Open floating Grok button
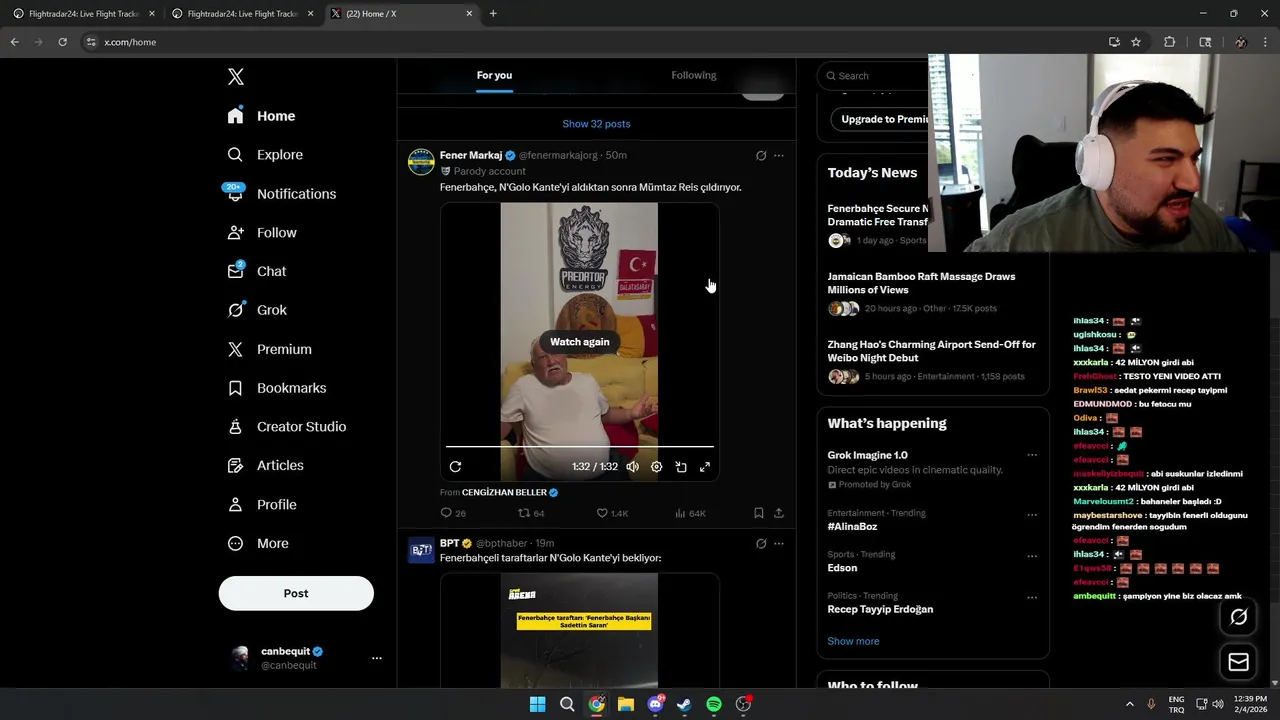The height and width of the screenshot is (720, 1280). 1238,617
